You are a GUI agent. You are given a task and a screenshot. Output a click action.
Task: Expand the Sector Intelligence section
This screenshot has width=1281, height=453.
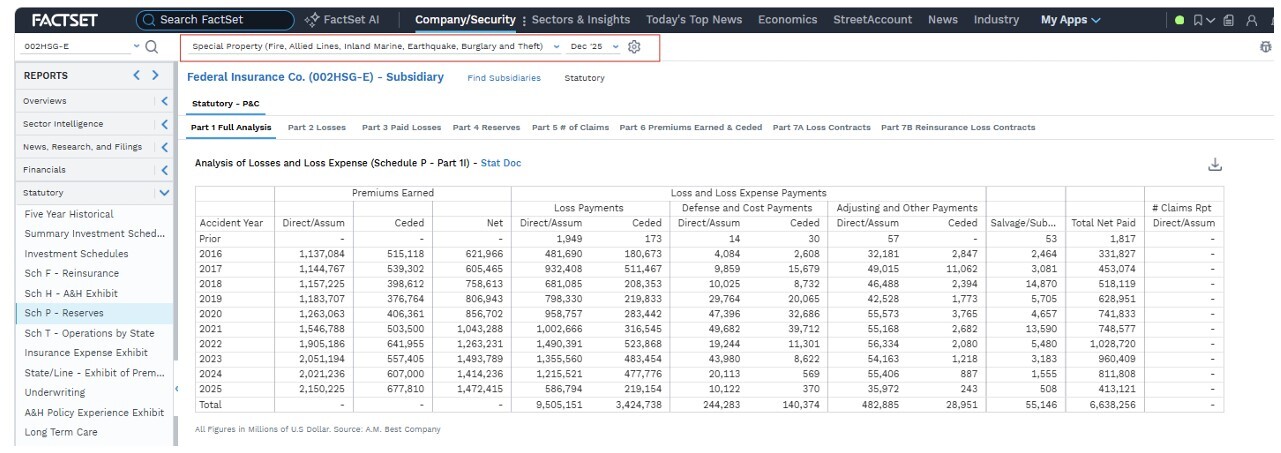164,124
